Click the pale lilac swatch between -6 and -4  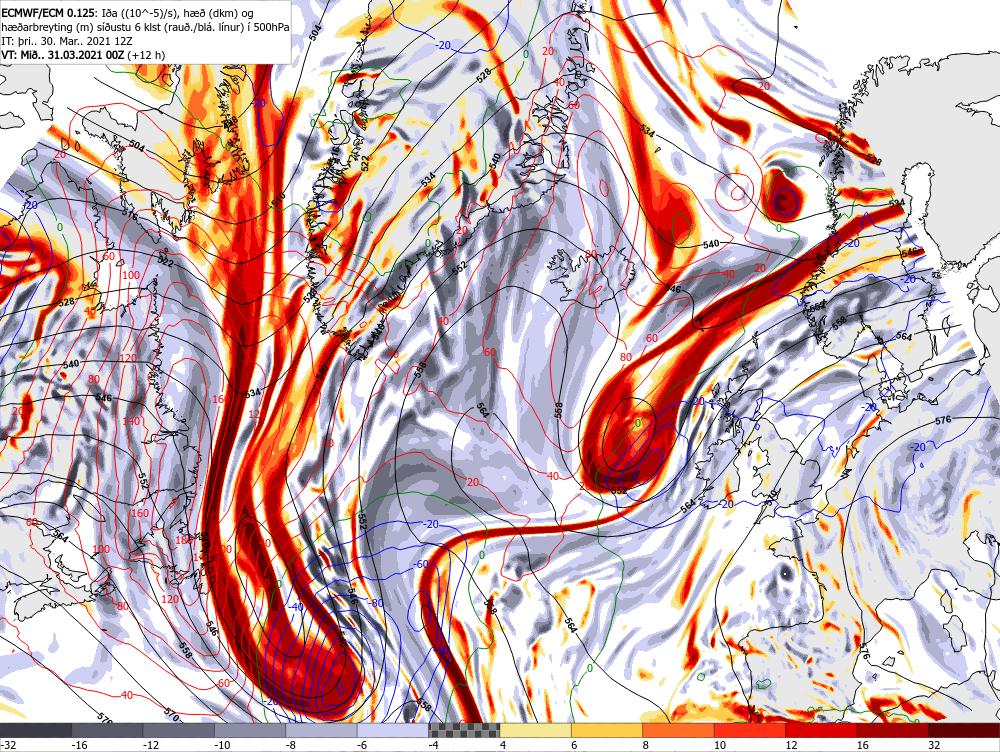point(393,731)
